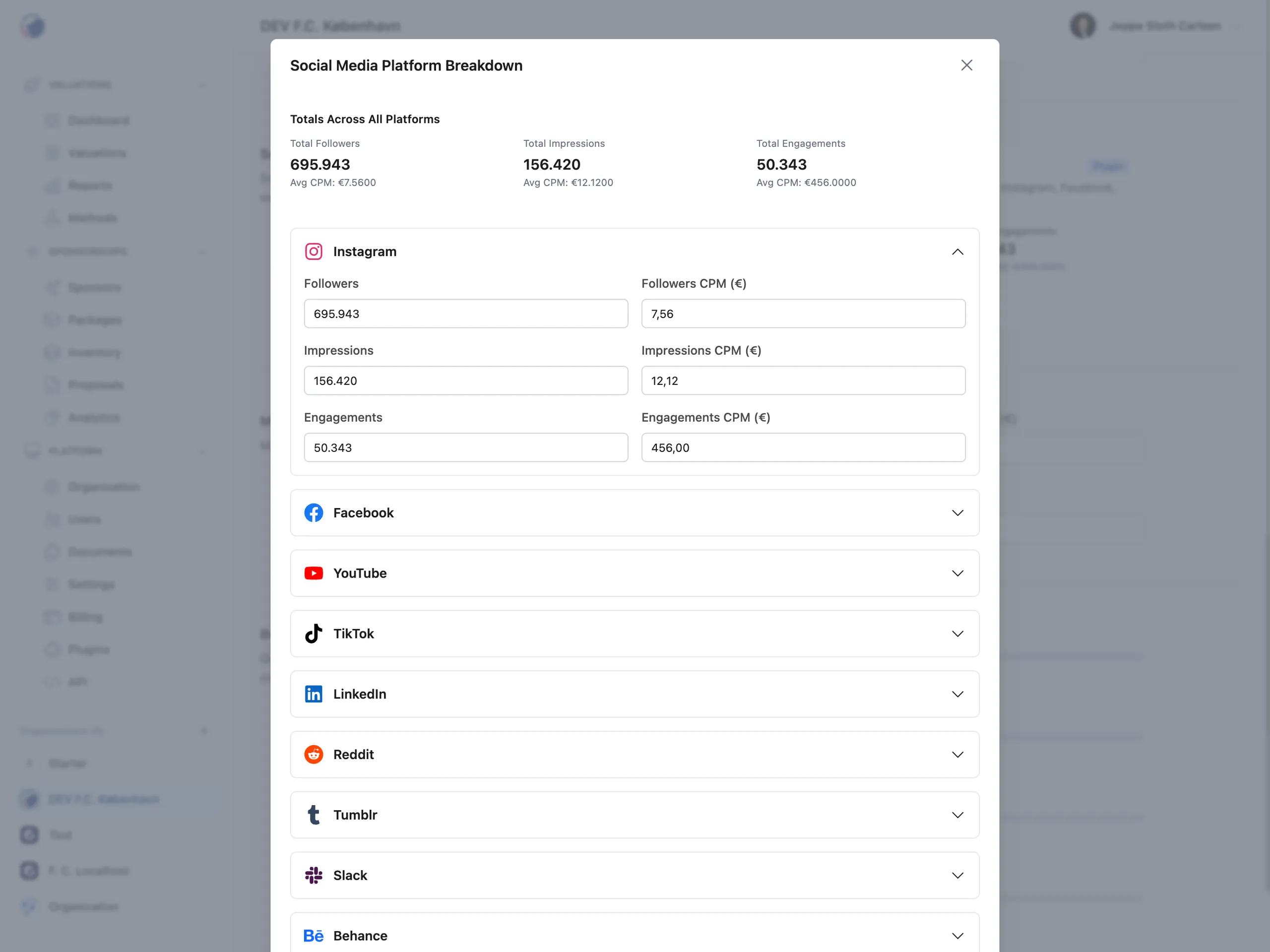The width and height of the screenshot is (1270, 952).
Task: Expand the Slack section chevron
Action: [x=957, y=875]
